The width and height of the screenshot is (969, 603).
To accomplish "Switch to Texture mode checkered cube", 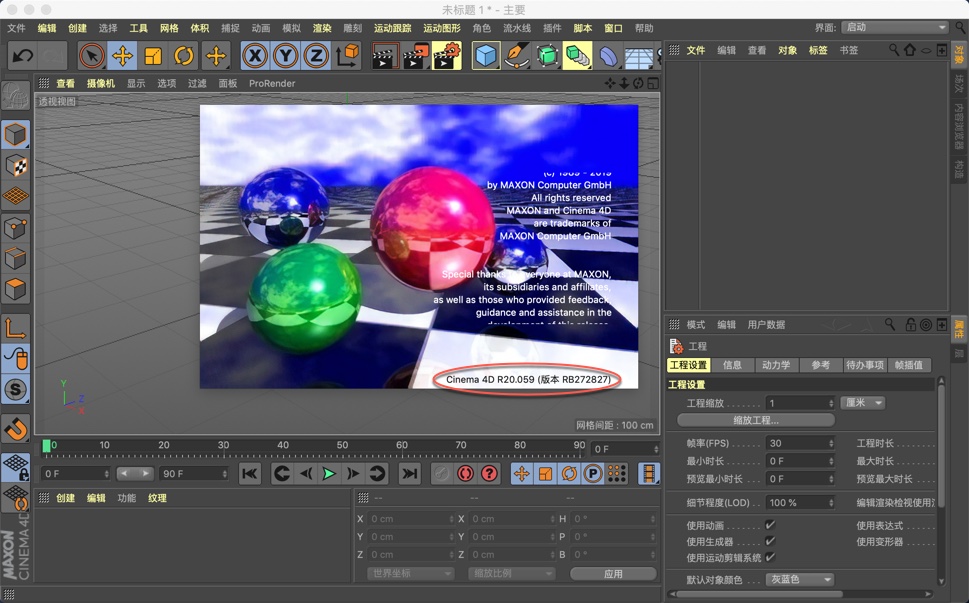I will [15, 166].
